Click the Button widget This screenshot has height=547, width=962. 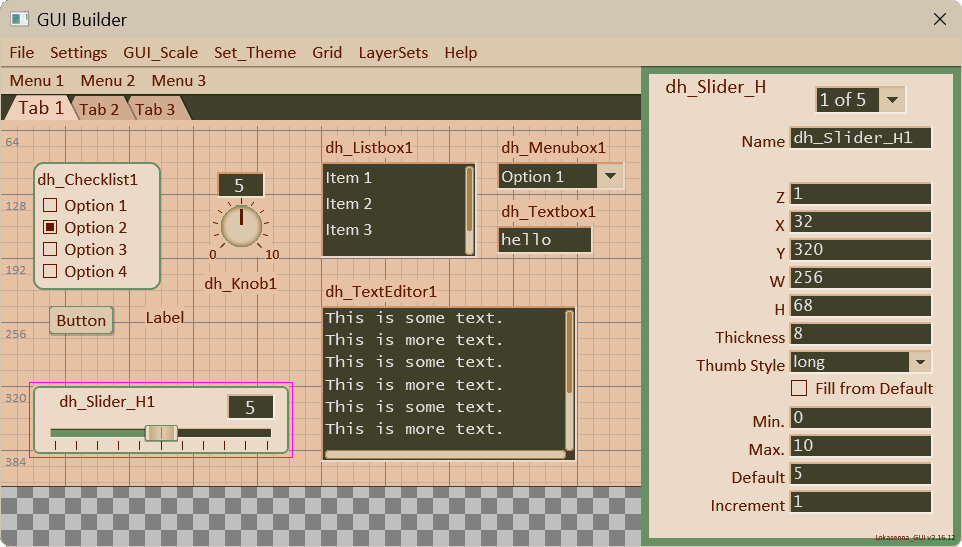pyautogui.click(x=81, y=321)
